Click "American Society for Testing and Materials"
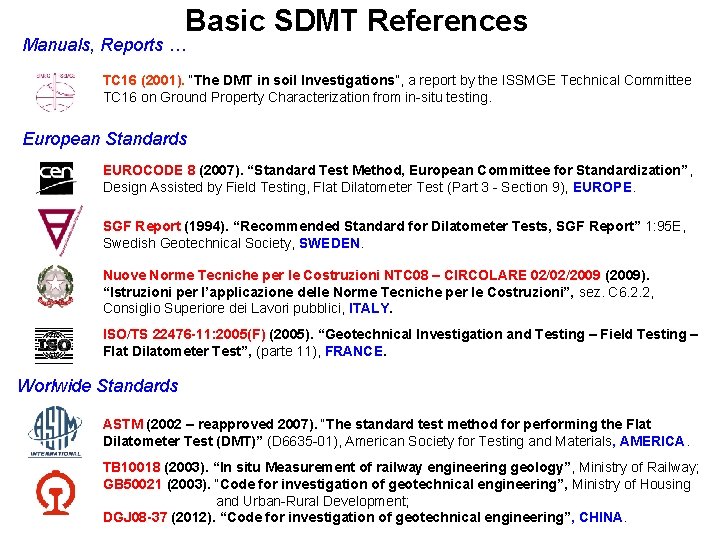 (x=478, y=441)
